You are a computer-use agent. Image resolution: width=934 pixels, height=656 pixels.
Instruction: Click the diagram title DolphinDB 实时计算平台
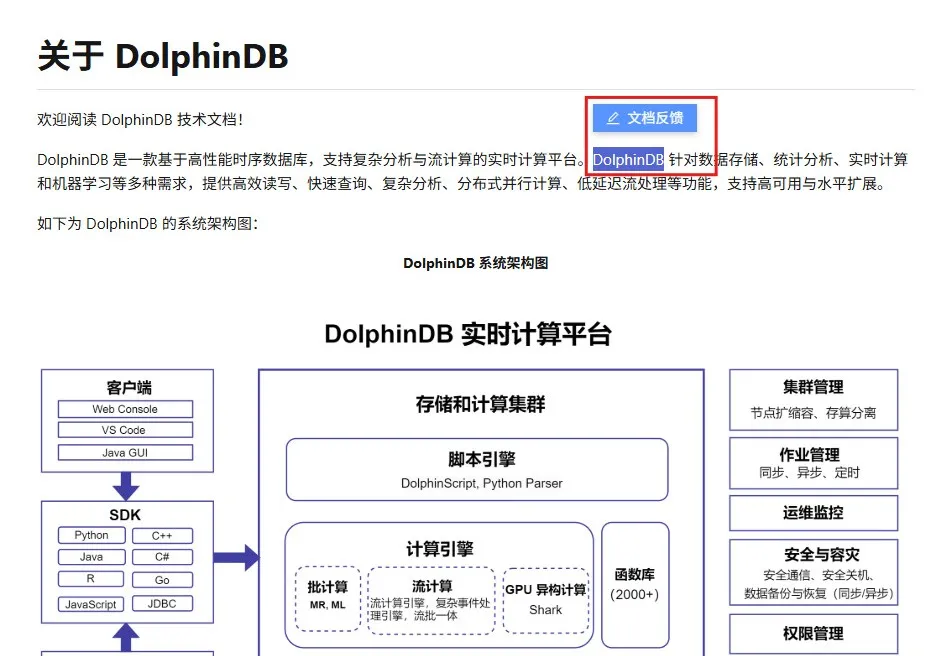(468, 334)
